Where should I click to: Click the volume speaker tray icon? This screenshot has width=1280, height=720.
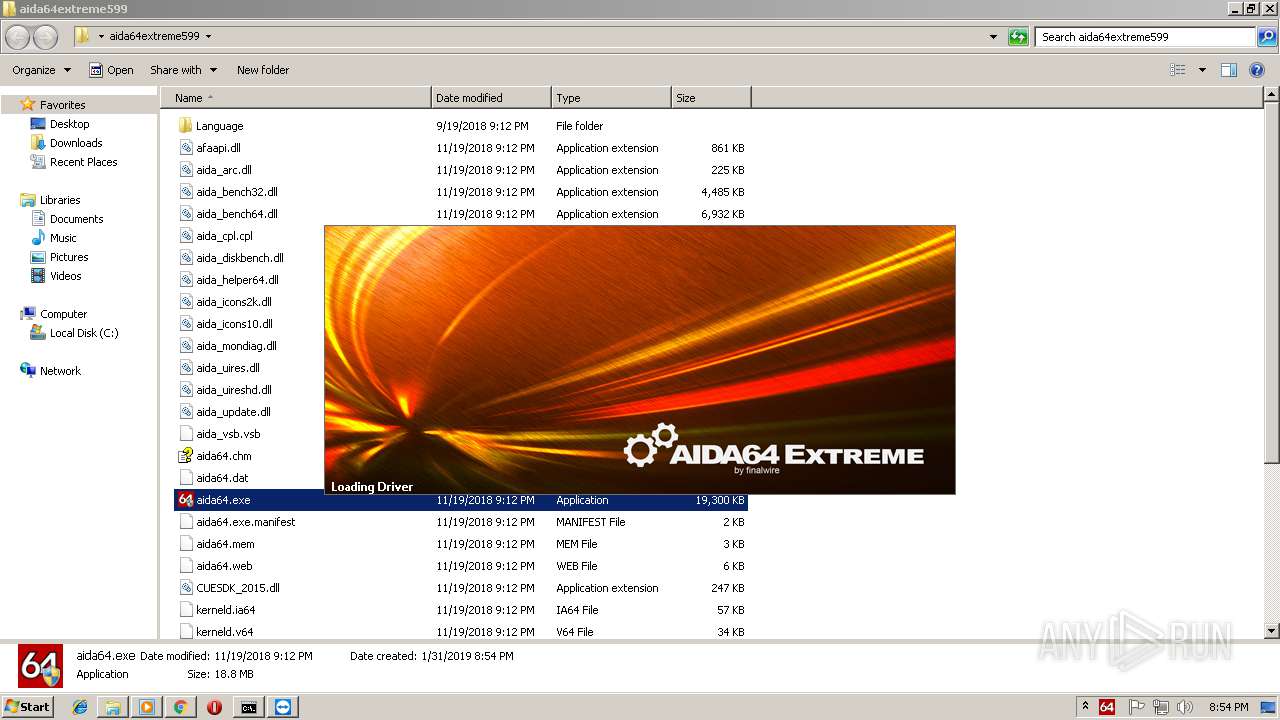tap(1185, 707)
